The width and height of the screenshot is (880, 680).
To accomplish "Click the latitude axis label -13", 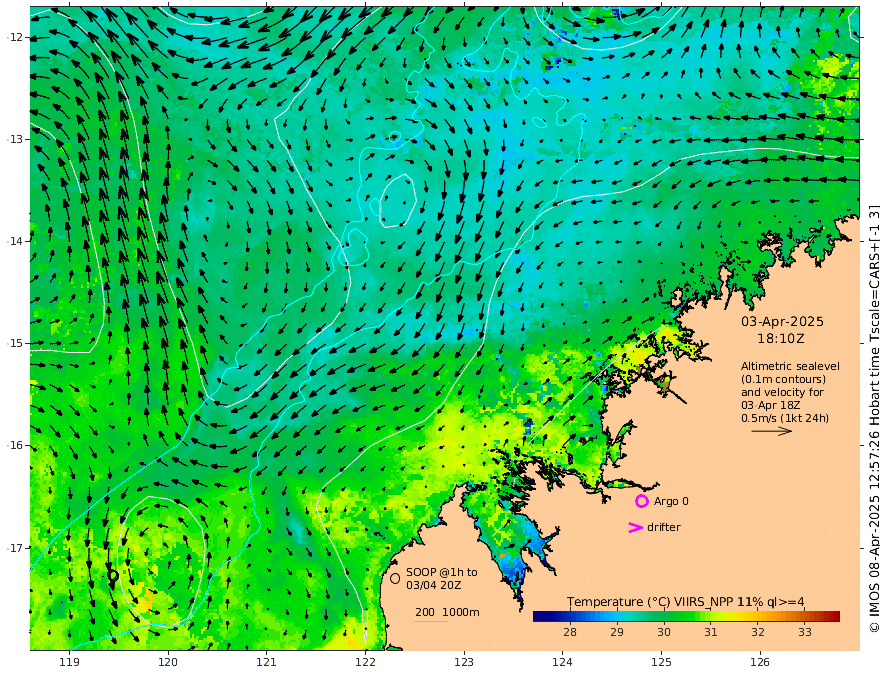I will (15, 139).
